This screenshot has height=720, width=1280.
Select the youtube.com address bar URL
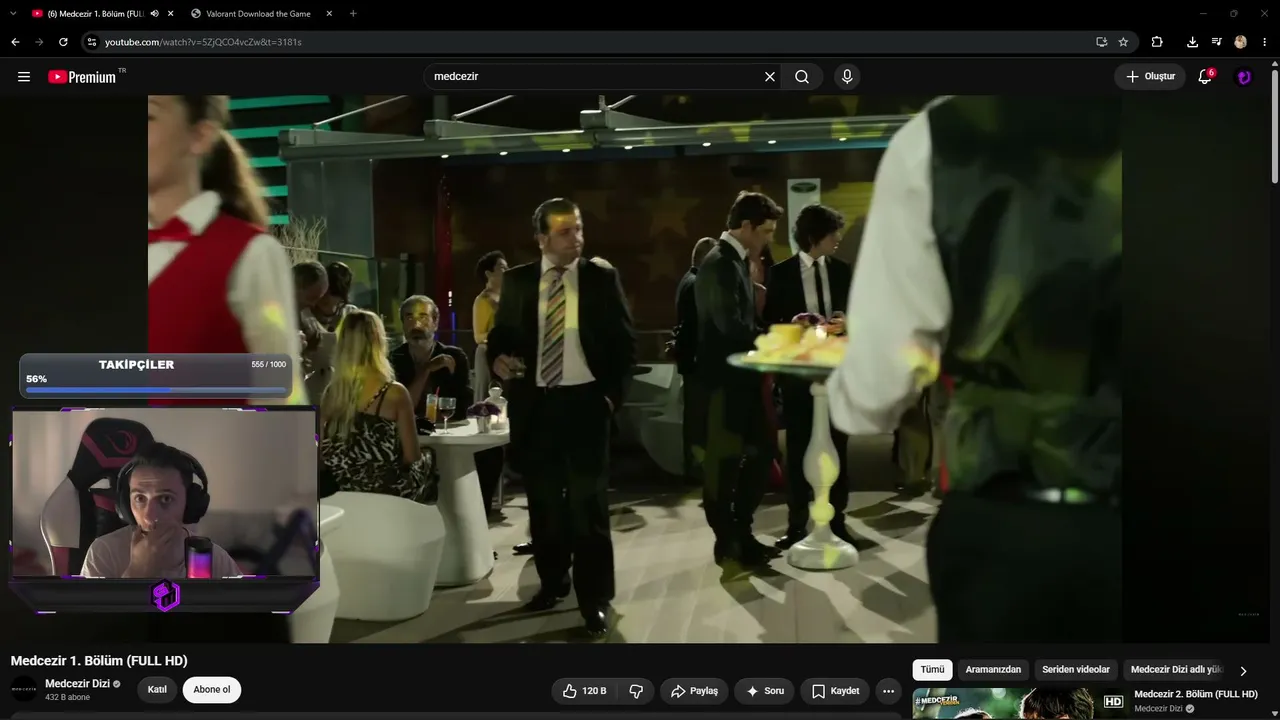(x=203, y=42)
